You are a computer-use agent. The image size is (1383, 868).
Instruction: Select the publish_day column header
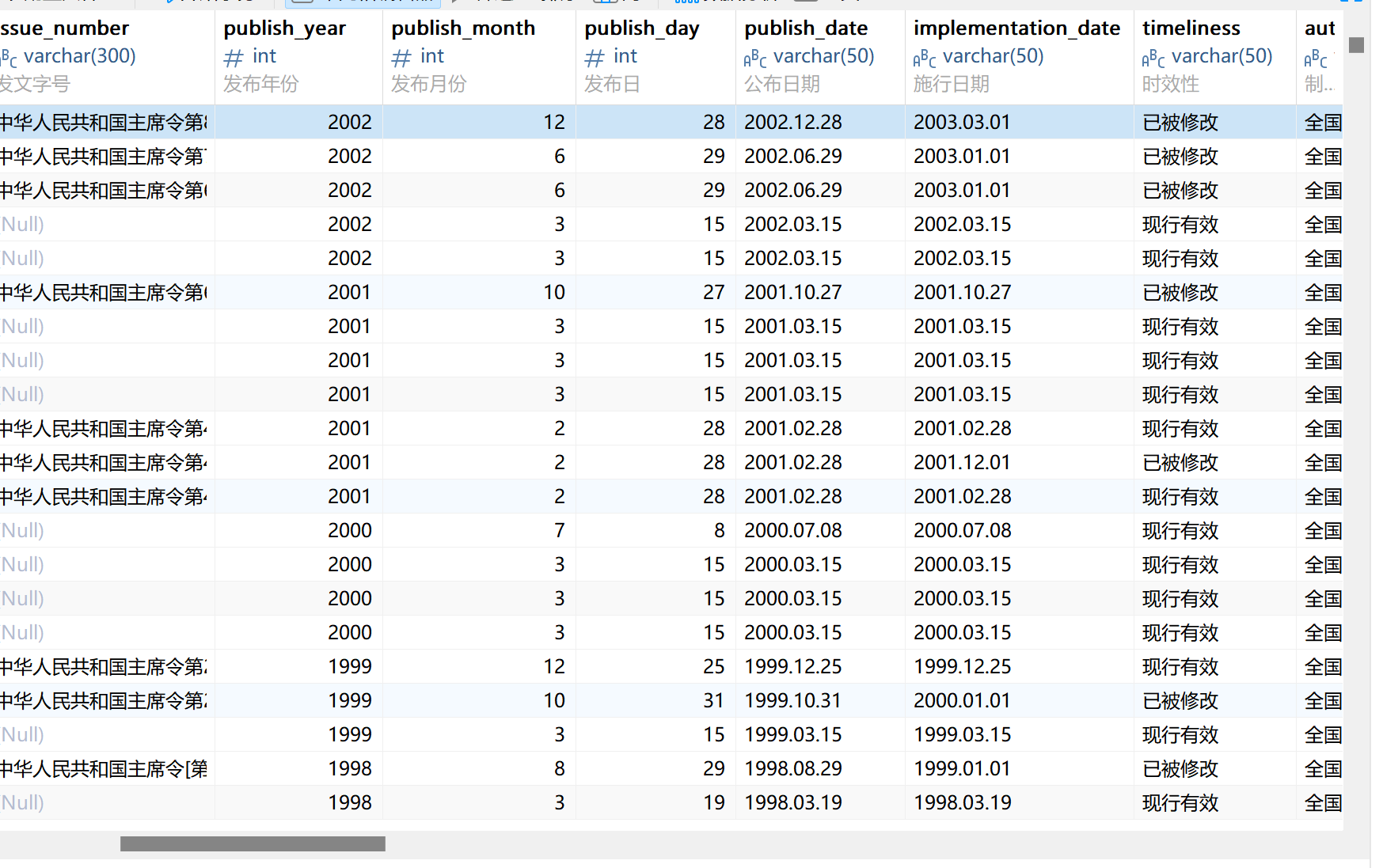(x=655, y=57)
